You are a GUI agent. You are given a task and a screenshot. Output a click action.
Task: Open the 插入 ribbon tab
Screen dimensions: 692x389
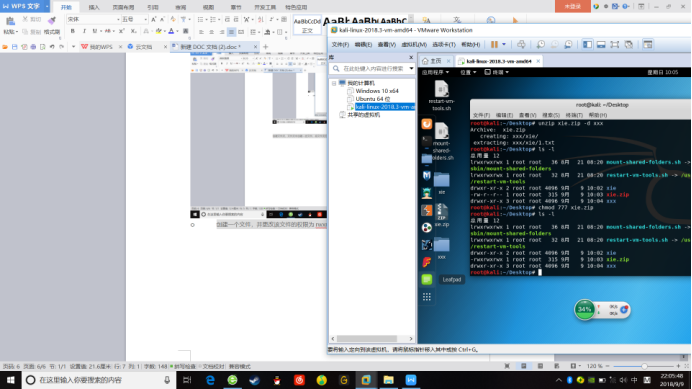click(x=94, y=7)
